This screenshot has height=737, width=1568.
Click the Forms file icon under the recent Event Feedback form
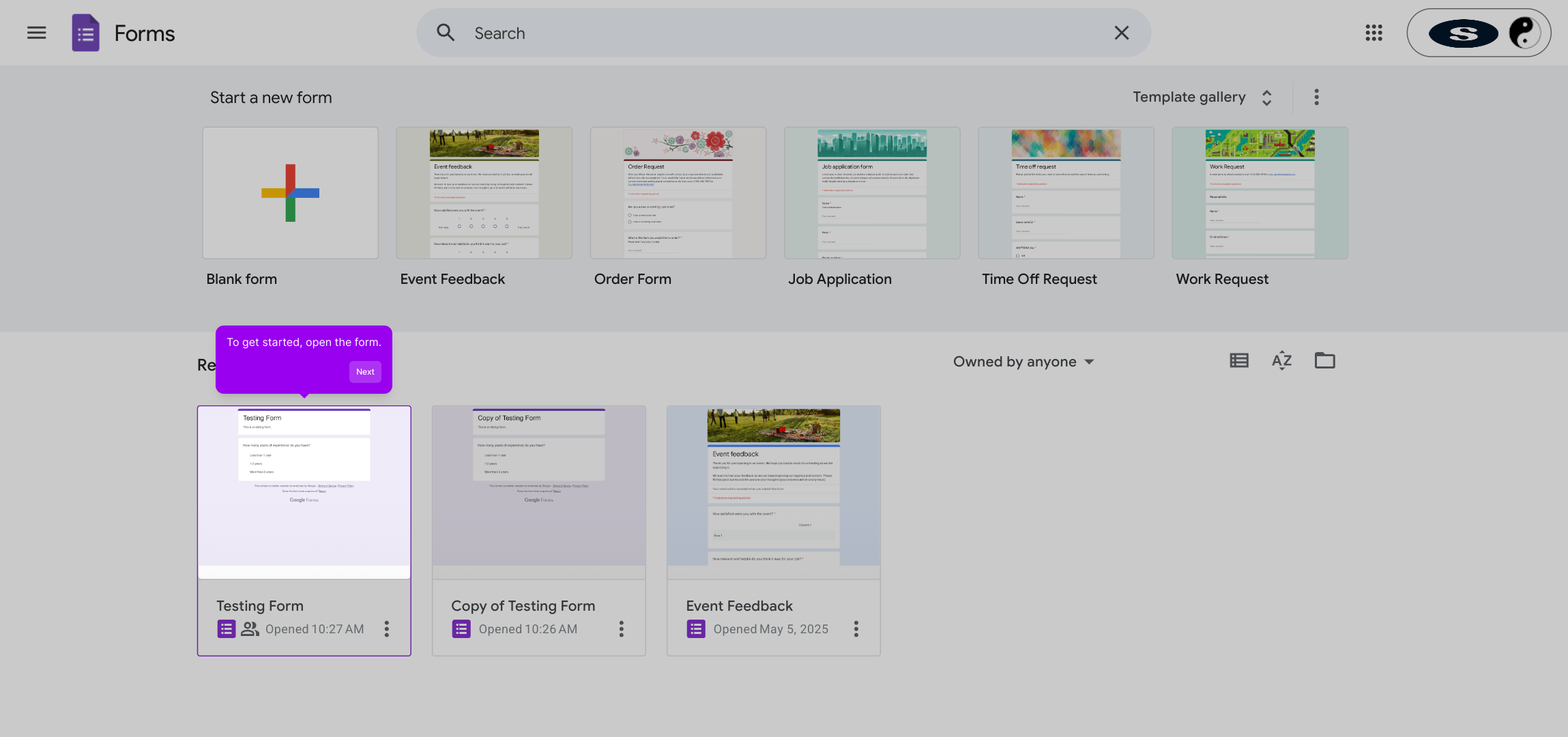tap(696, 629)
